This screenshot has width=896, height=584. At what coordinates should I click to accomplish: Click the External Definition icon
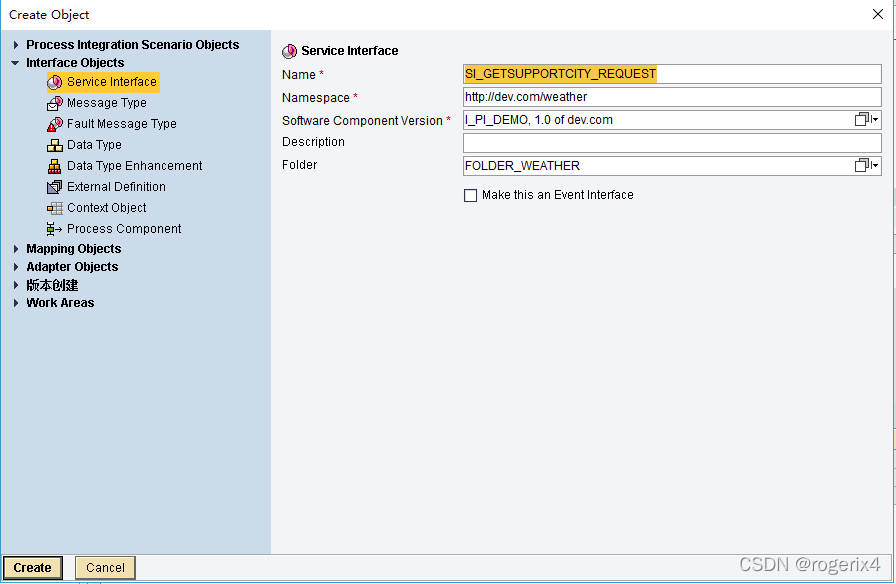[55, 187]
